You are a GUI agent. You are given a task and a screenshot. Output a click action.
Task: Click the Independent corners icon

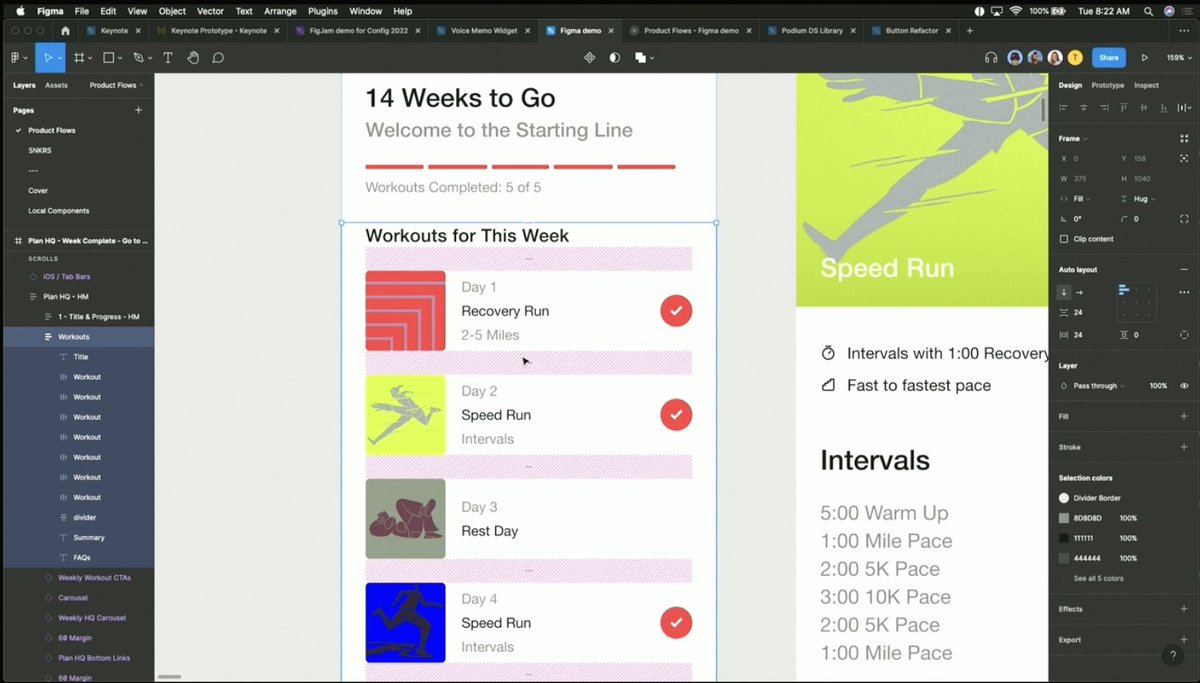coord(1184,218)
